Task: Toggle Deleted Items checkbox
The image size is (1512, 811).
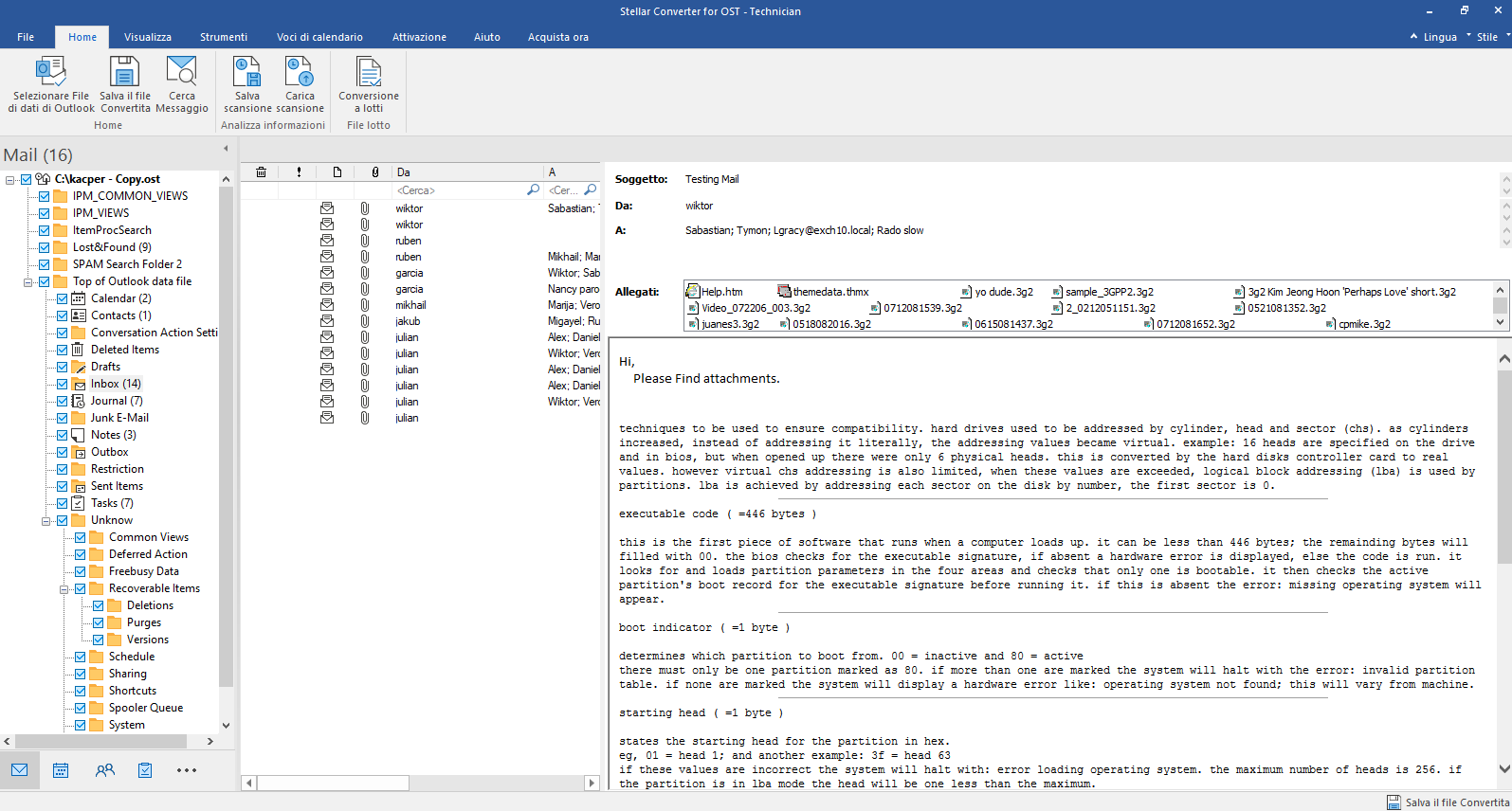Action: [63, 350]
